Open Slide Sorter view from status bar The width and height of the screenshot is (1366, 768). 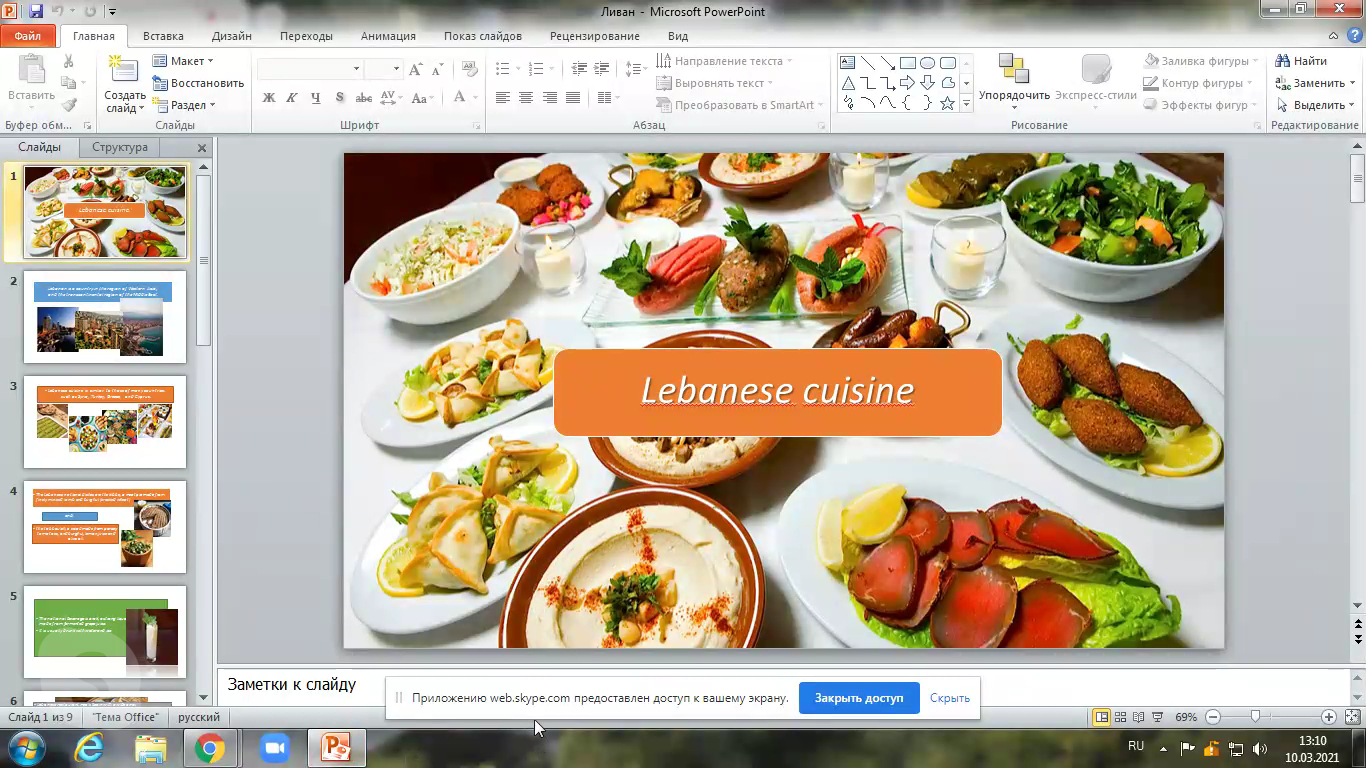click(1121, 717)
